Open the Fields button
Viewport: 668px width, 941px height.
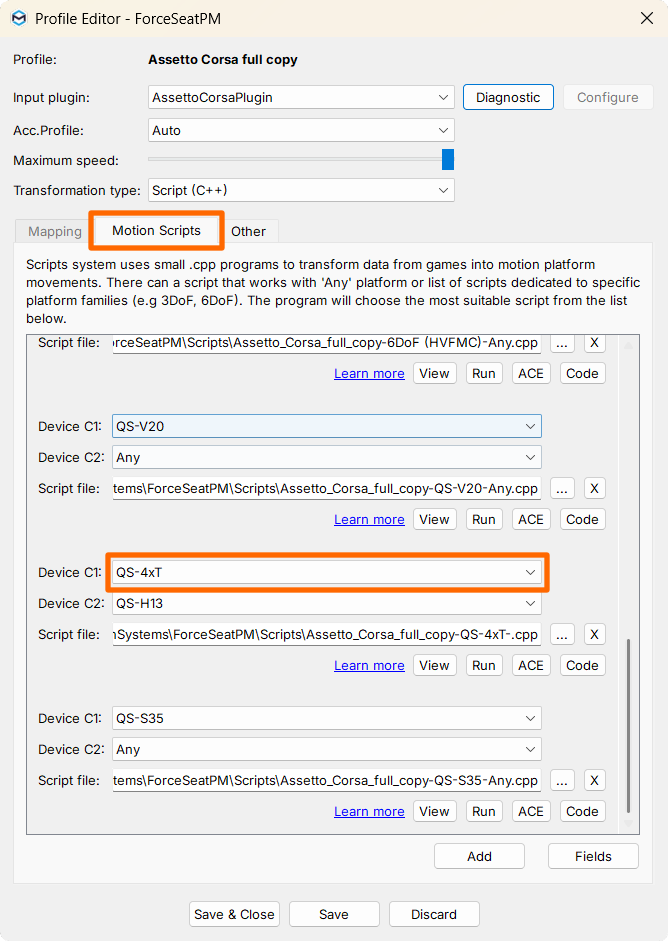(593, 856)
